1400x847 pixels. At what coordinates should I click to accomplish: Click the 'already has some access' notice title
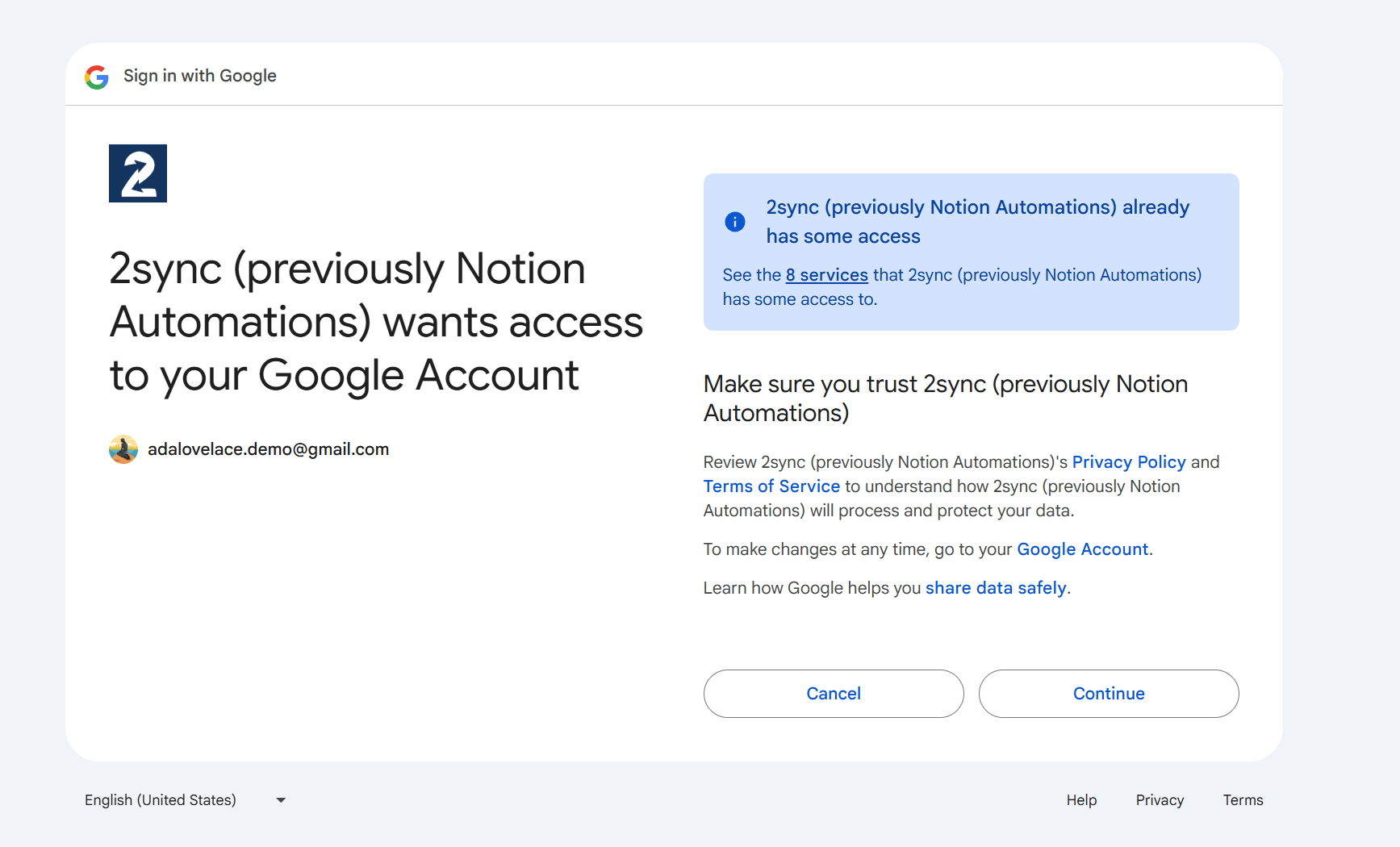point(978,222)
